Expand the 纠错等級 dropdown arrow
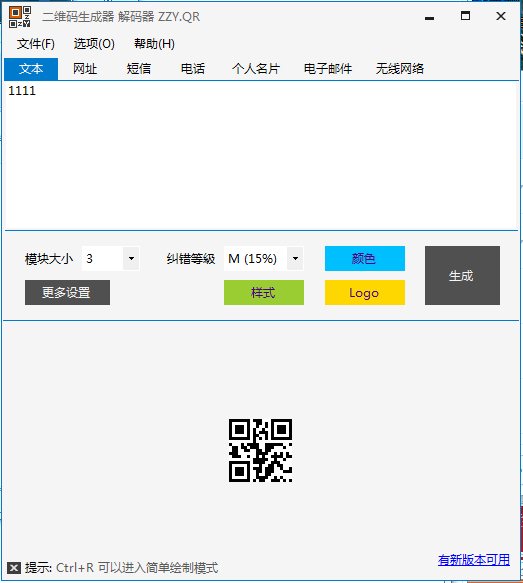The width and height of the screenshot is (523, 583). tap(295, 258)
